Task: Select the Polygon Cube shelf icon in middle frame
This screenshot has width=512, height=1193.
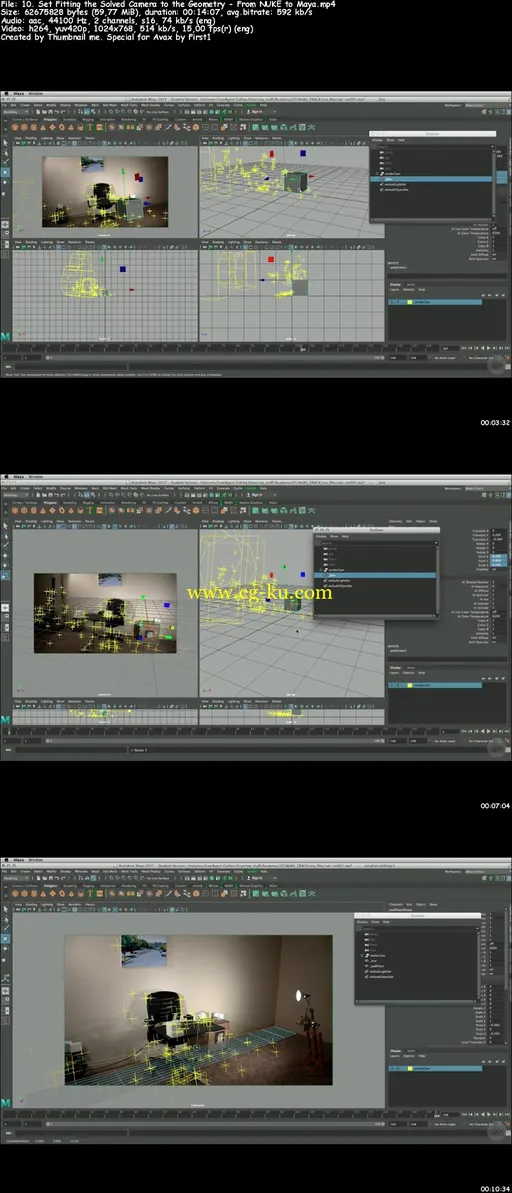Action: (24, 510)
